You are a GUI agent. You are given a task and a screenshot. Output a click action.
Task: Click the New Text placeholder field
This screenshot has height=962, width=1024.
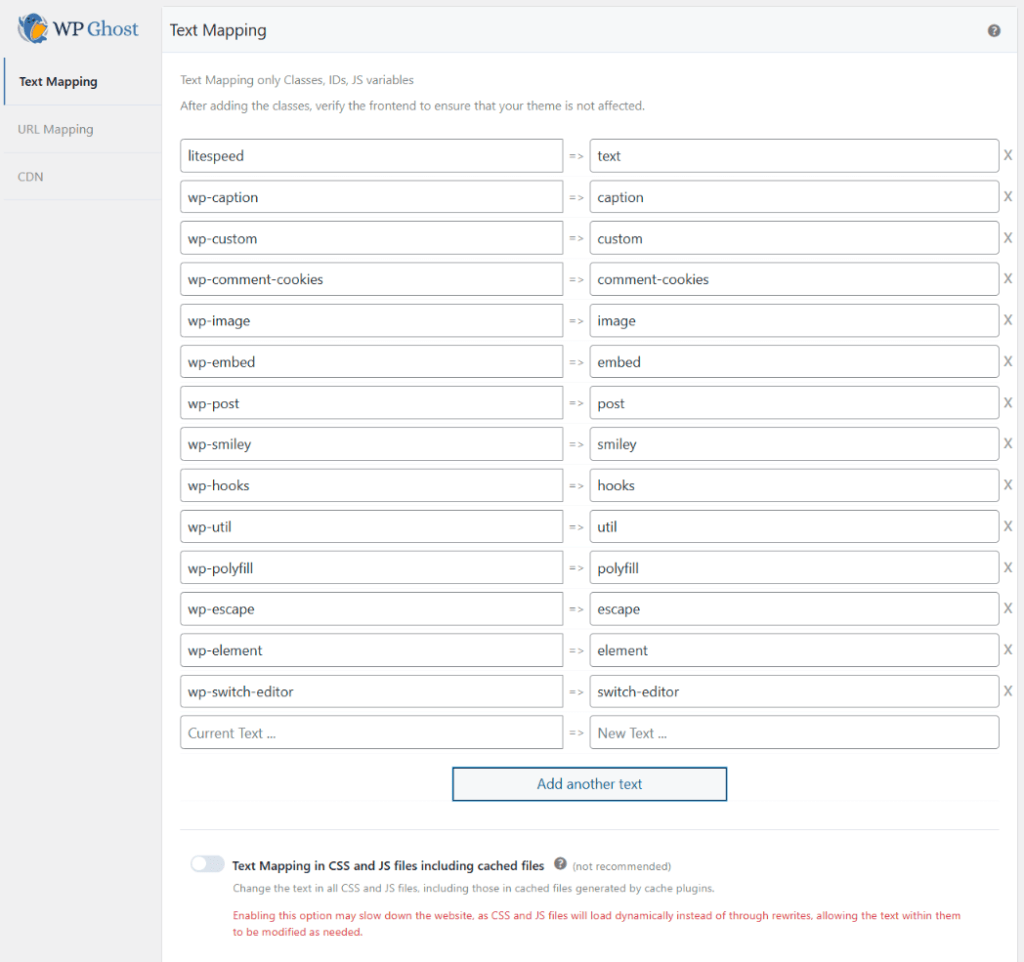click(x=793, y=732)
